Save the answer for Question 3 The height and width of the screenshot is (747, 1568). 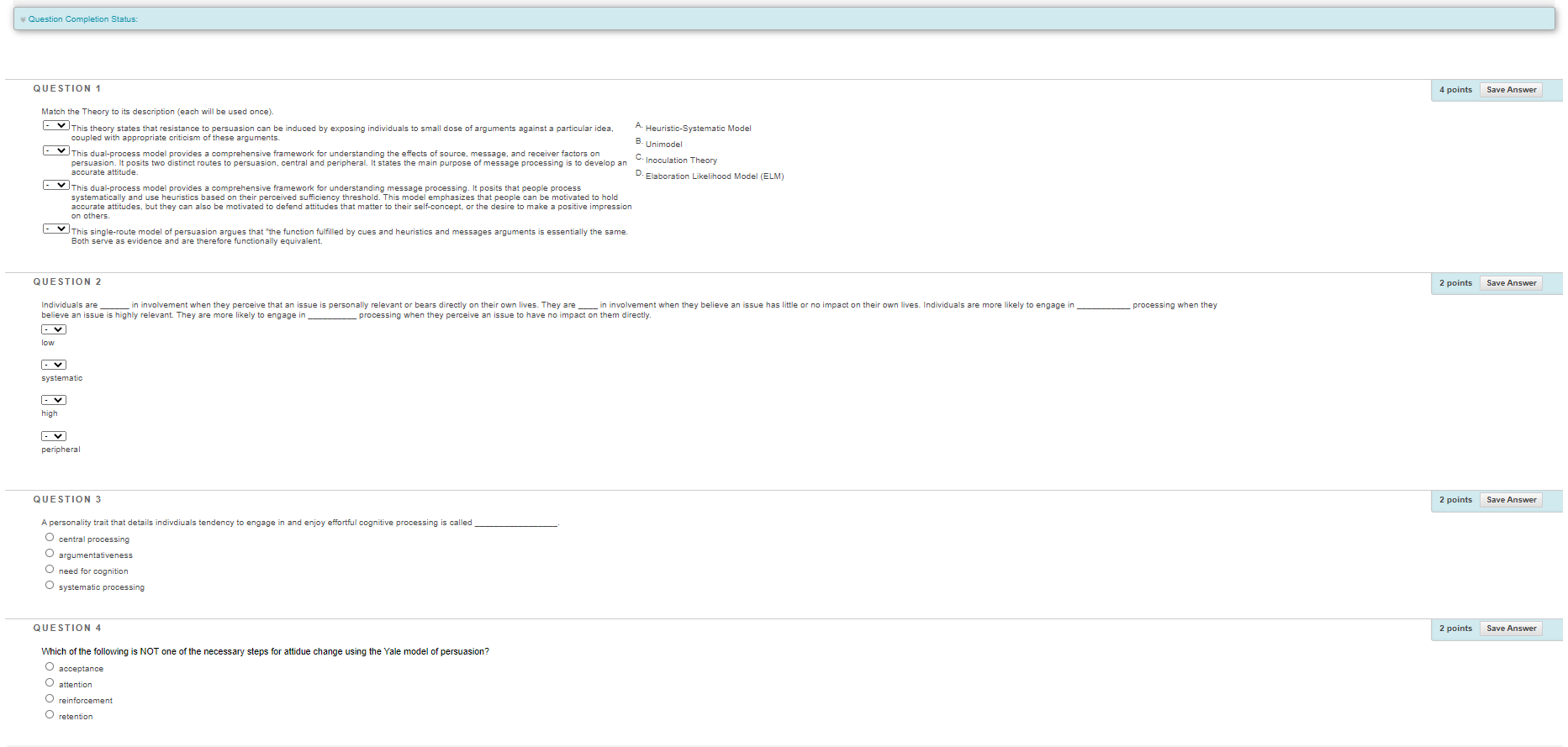click(1511, 500)
